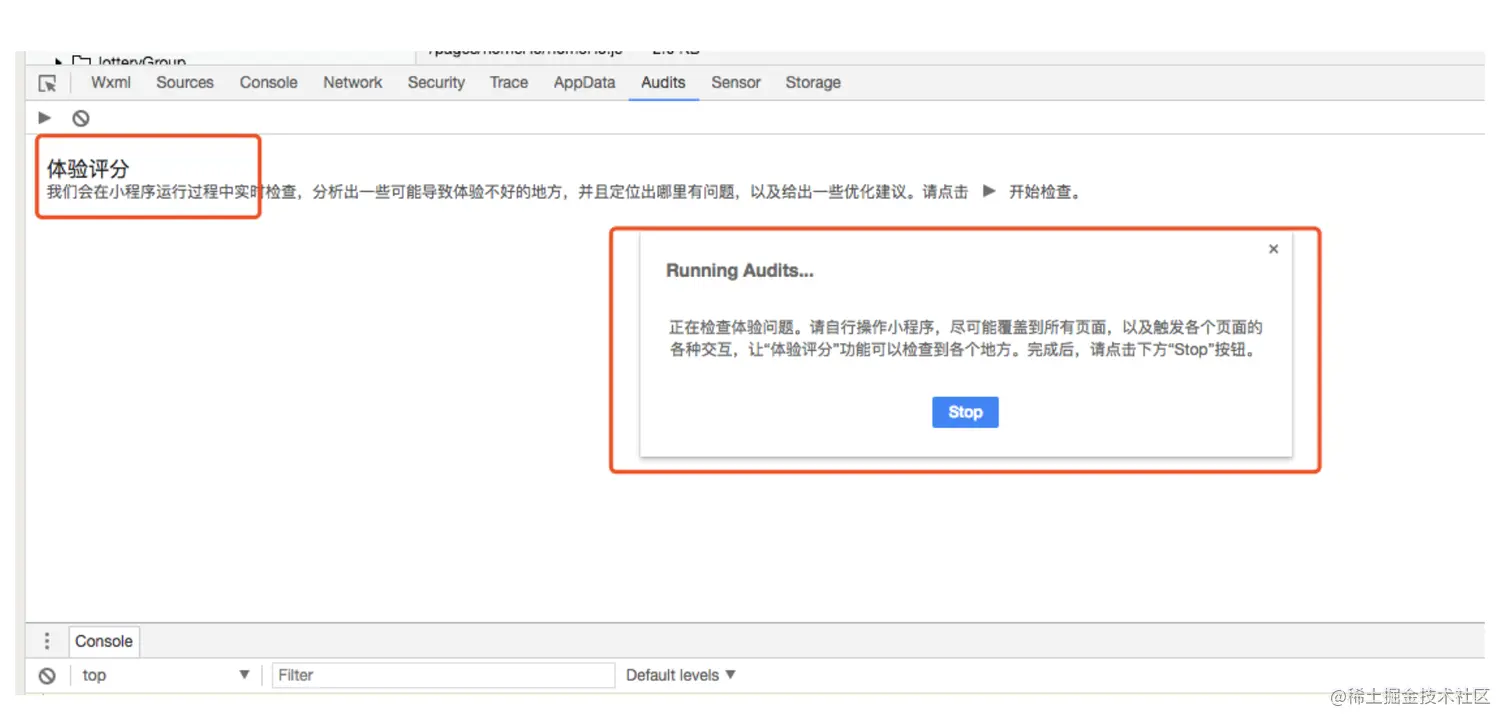The height and width of the screenshot is (728, 1512).
Task: Expand the Default levels dropdown
Action: tap(681, 676)
